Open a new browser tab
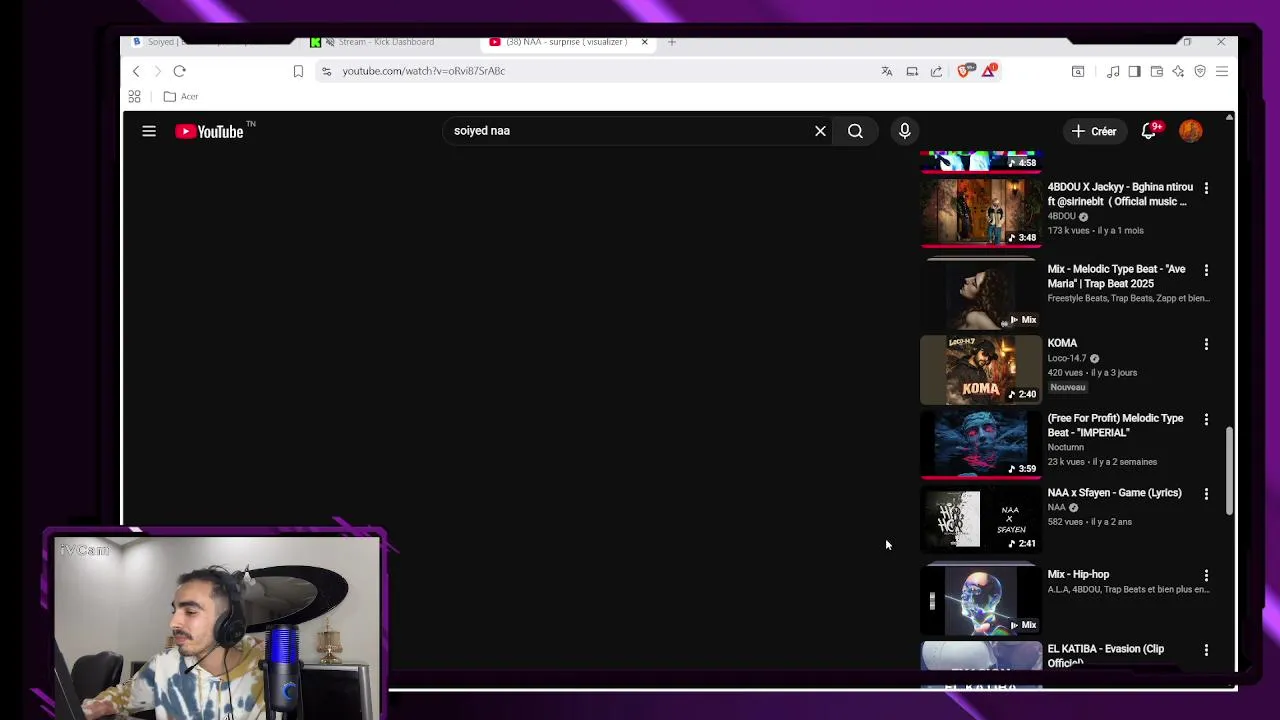 pos(672,42)
